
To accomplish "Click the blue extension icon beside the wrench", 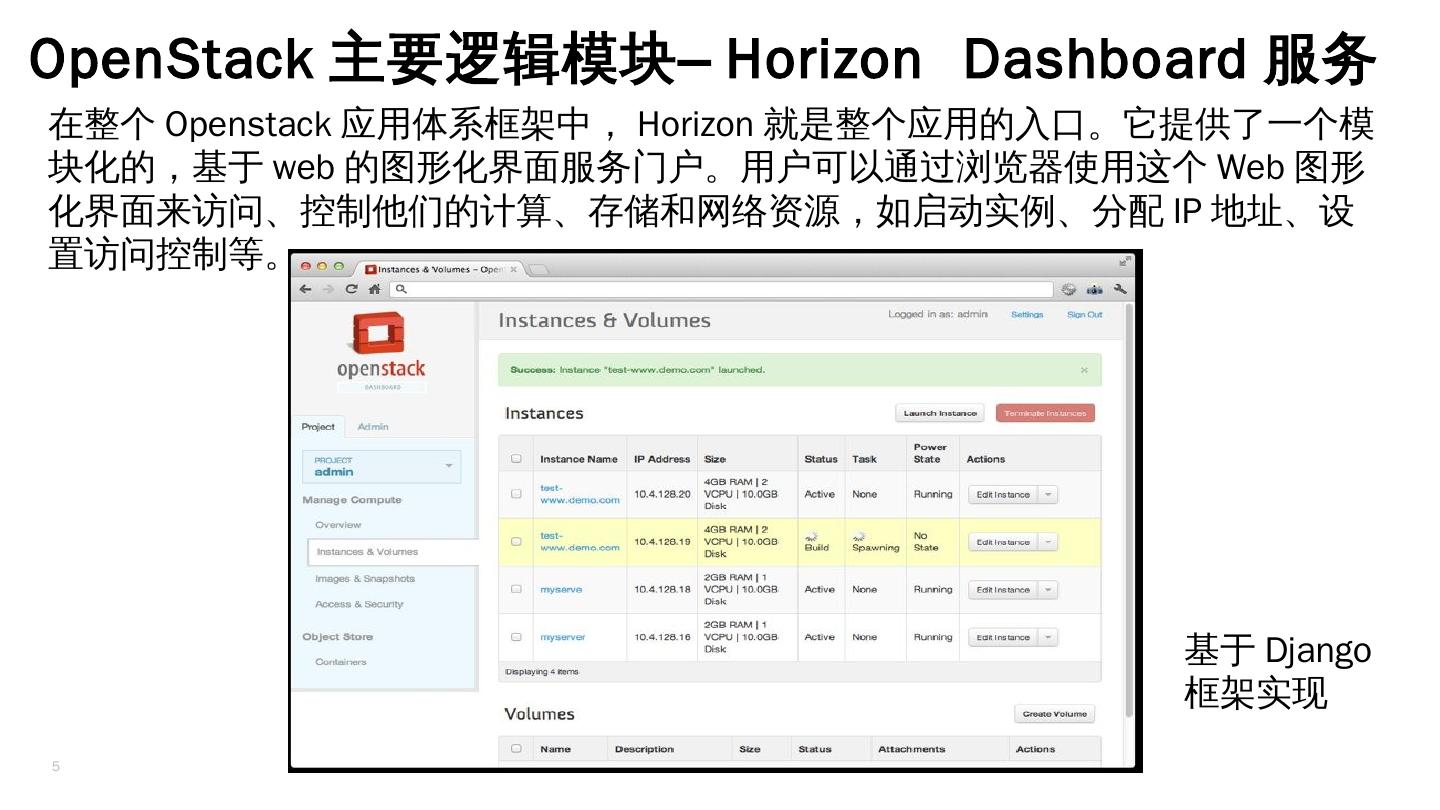I will [1094, 289].
